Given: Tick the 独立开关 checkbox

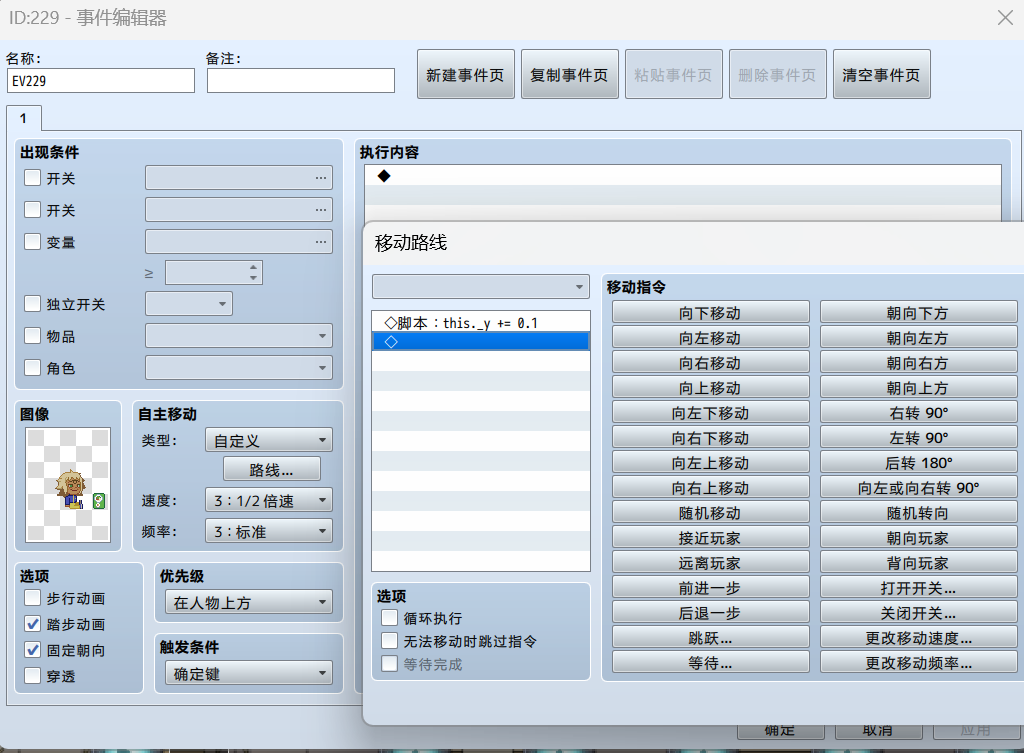Looking at the screenshot, I should pyautogui.click(x=32, y=304).
